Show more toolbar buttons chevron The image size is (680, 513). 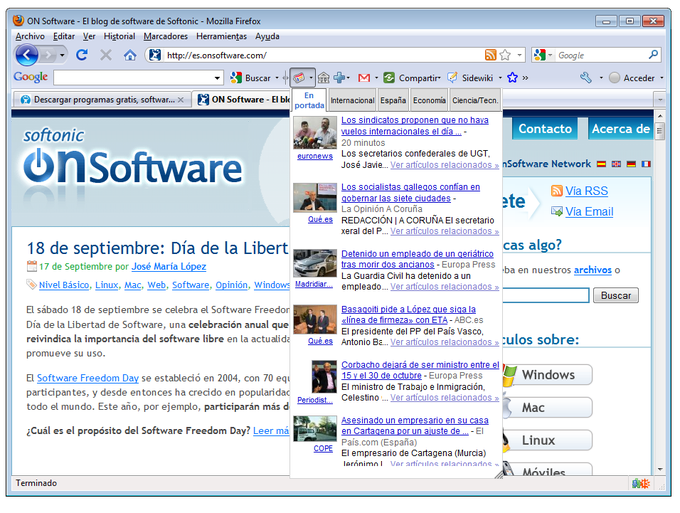525,78
